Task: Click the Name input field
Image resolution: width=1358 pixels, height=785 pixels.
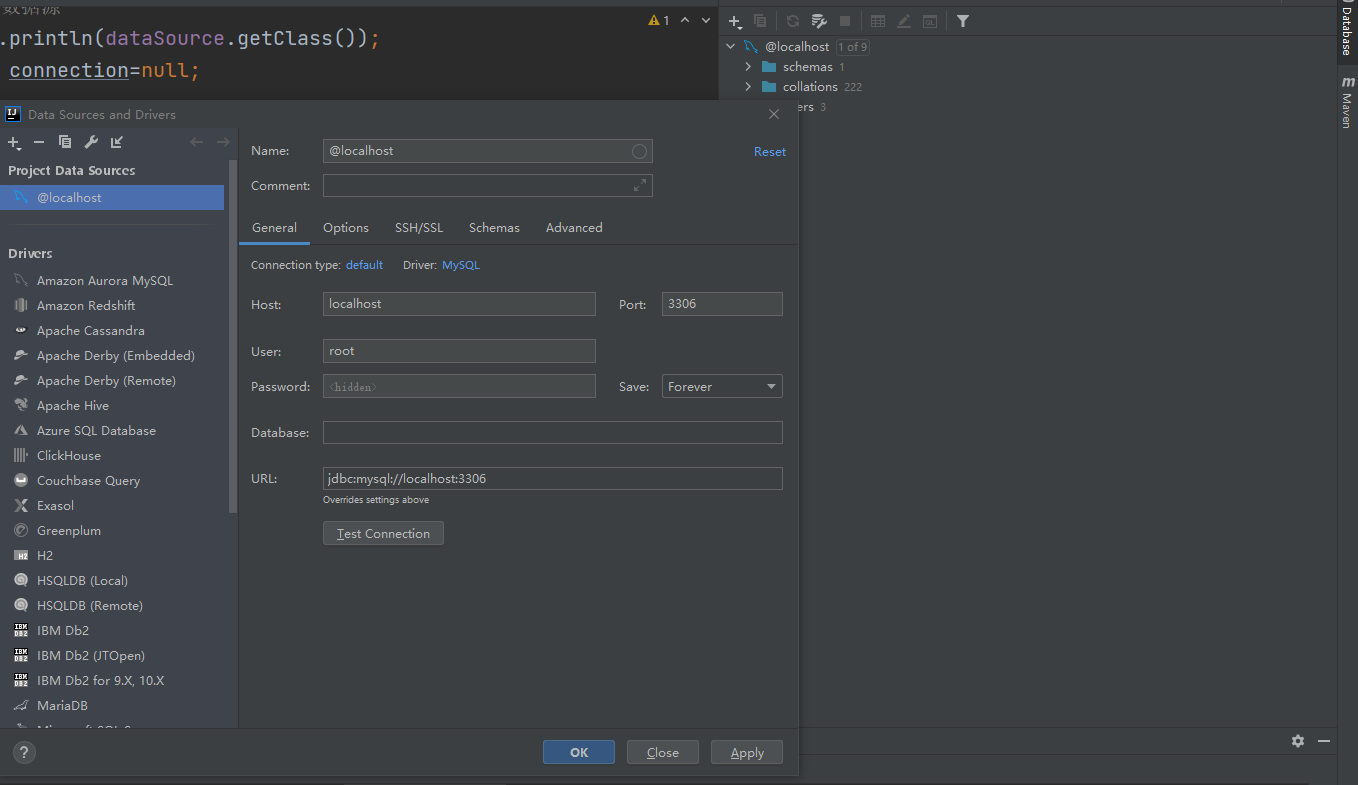Action: [x=488, y=151]
